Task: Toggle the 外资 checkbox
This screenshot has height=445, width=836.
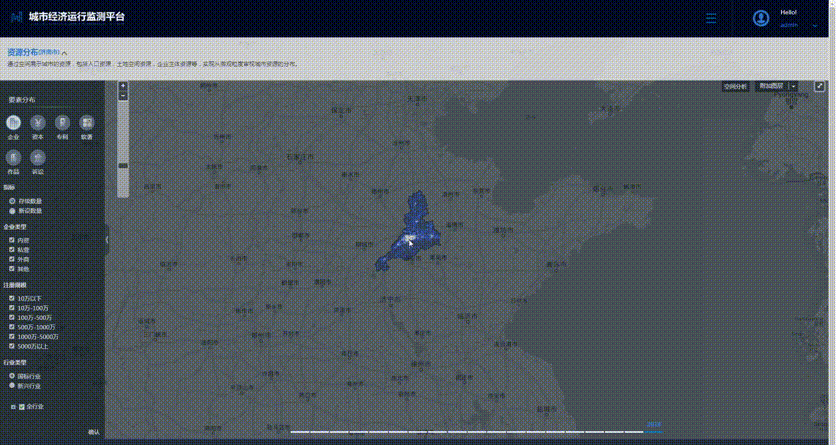Action: (12, 260)
